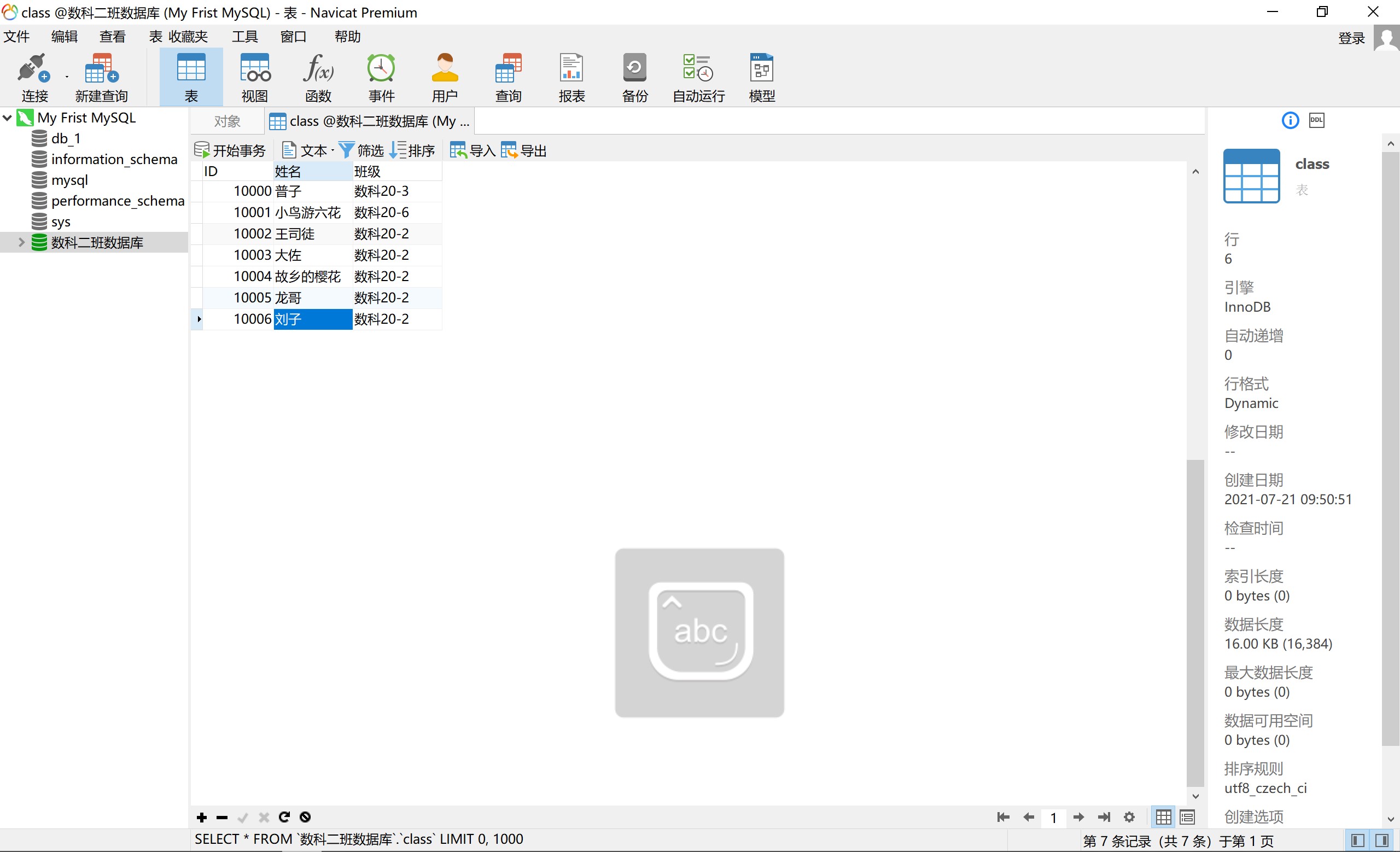The height and width of the screenshot is (852, 1400).
Task: Toggle the left navigation pane
Action: coord(1357,840)
